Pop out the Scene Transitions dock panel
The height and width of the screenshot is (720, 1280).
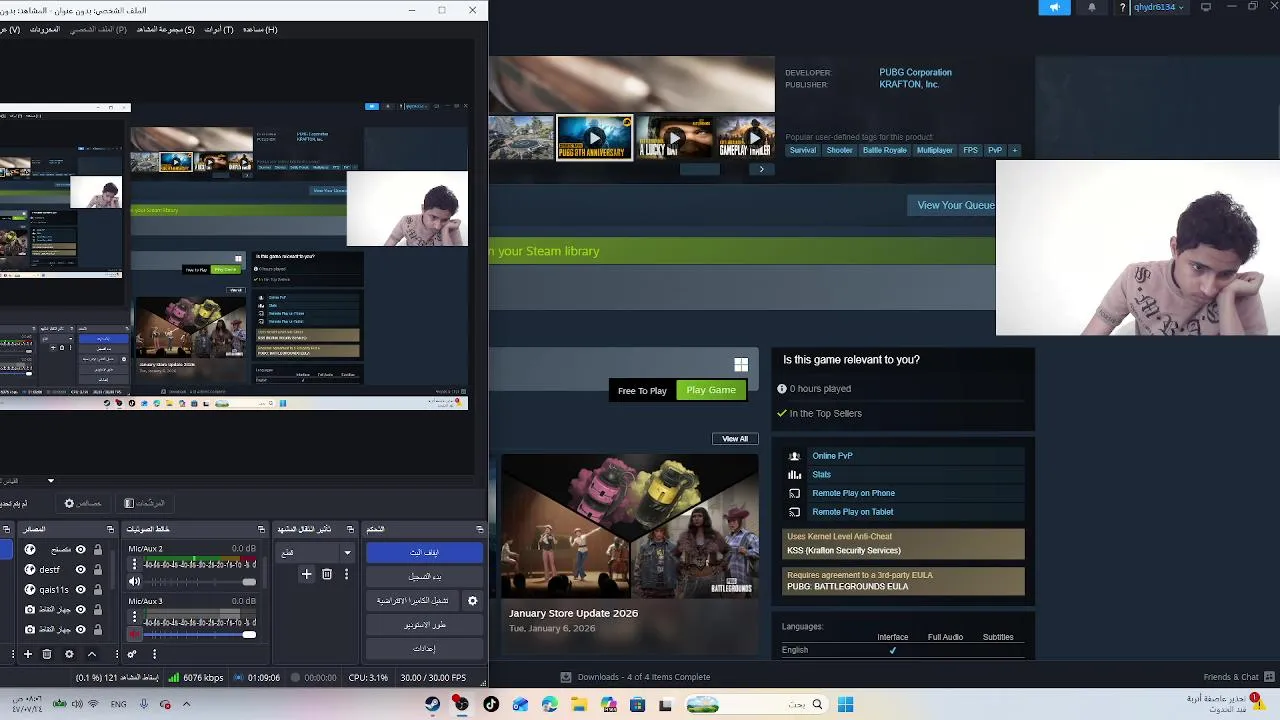click(x=350, y=529)
